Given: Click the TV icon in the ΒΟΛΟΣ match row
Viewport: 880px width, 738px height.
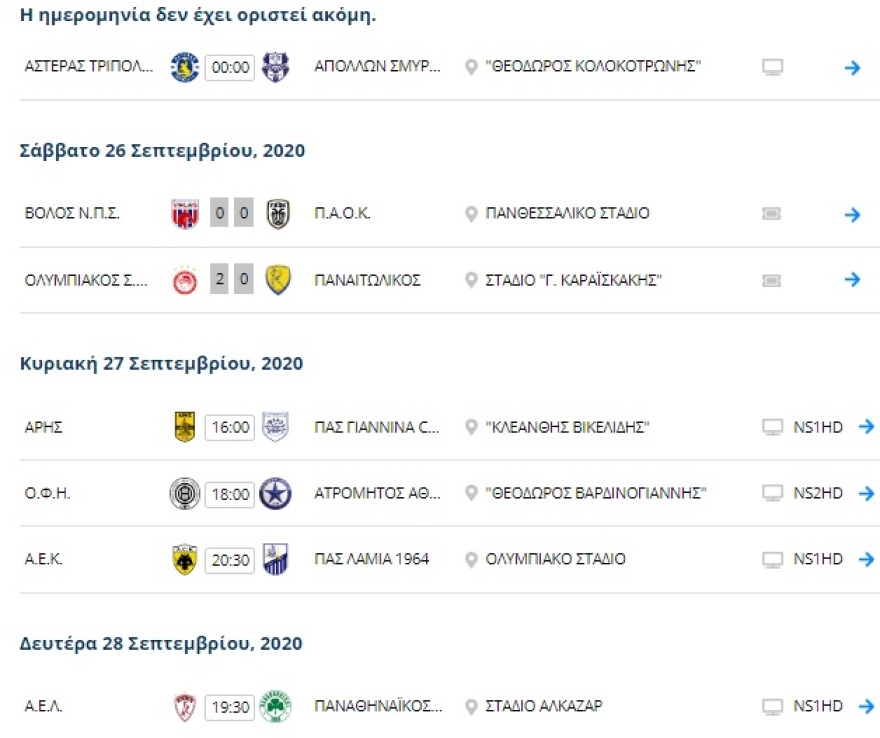Looking at the screenshot, I should click(x=771, y=213).
